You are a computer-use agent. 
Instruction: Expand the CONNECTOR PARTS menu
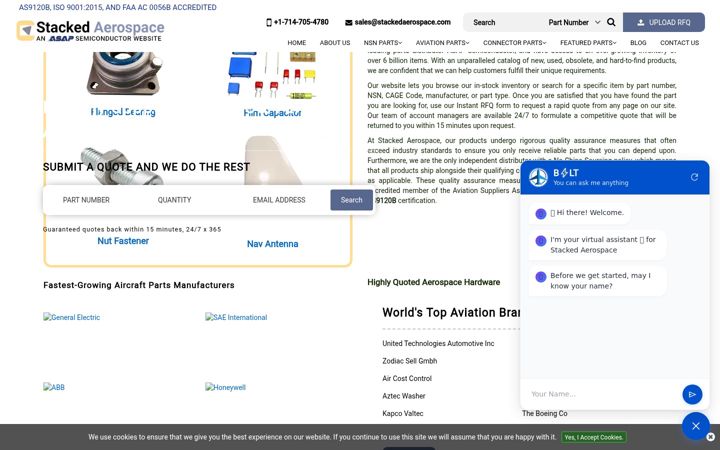pos(514,43)
